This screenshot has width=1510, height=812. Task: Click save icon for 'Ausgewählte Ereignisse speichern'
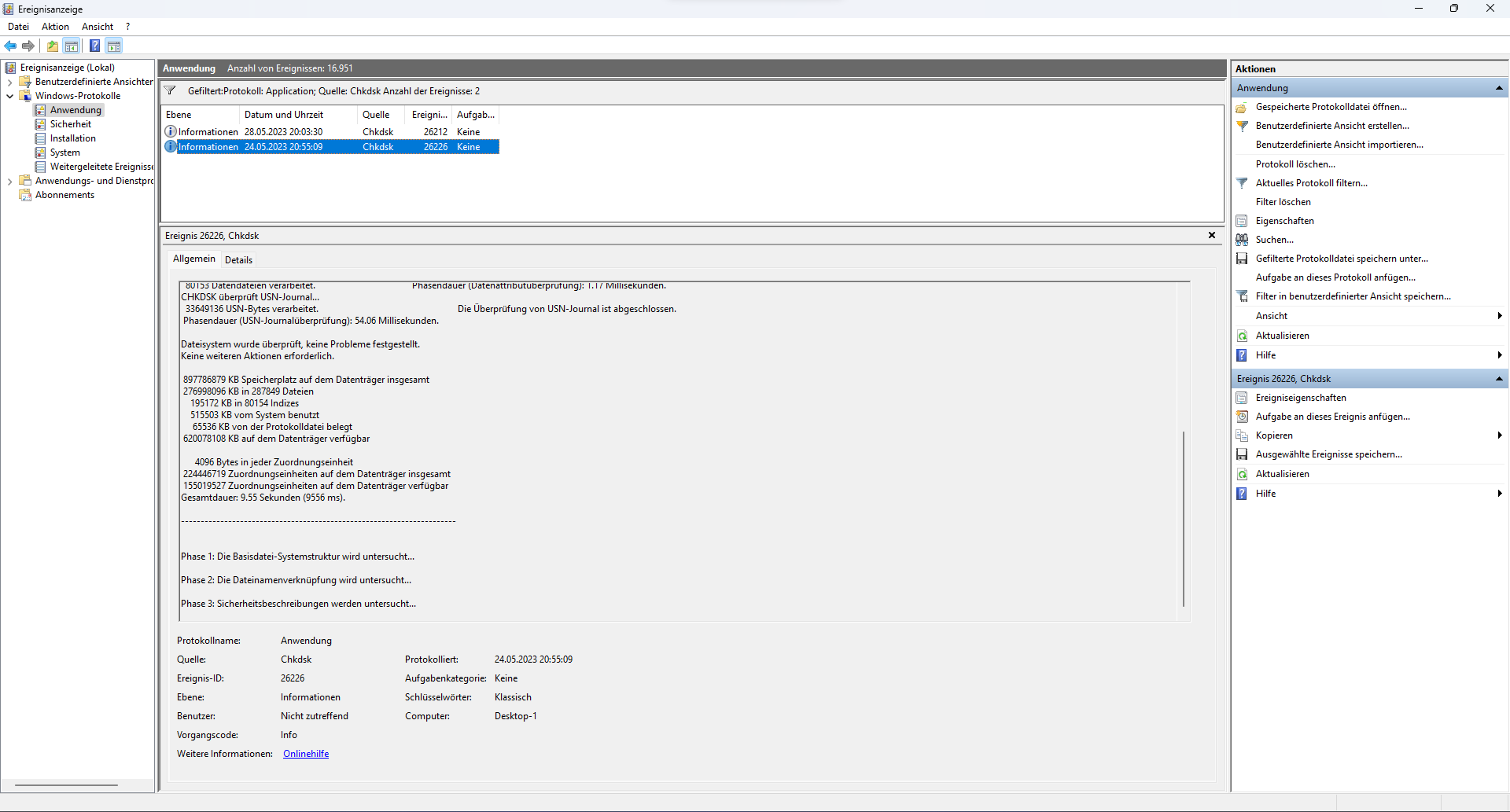pyautogui.click(x=1242, y=454)
